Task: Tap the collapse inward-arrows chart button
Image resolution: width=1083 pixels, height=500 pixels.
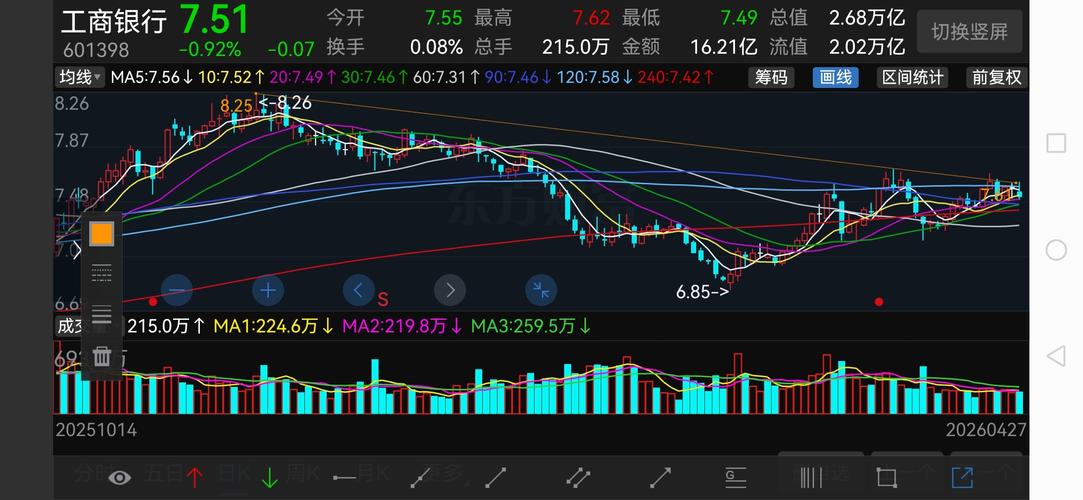Action: (x=541, y=291)
